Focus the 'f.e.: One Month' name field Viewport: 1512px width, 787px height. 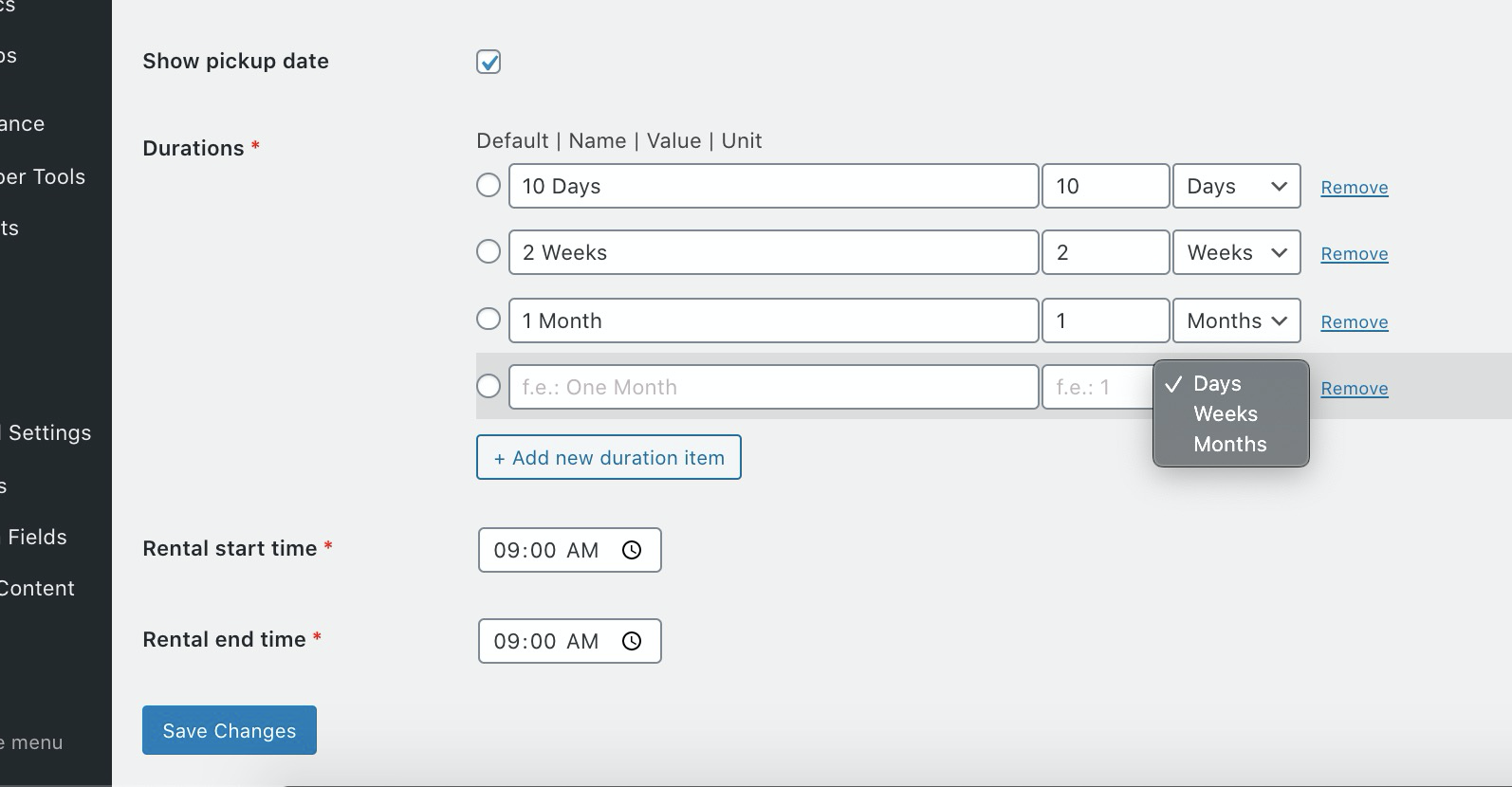click(x=774, y=387)
